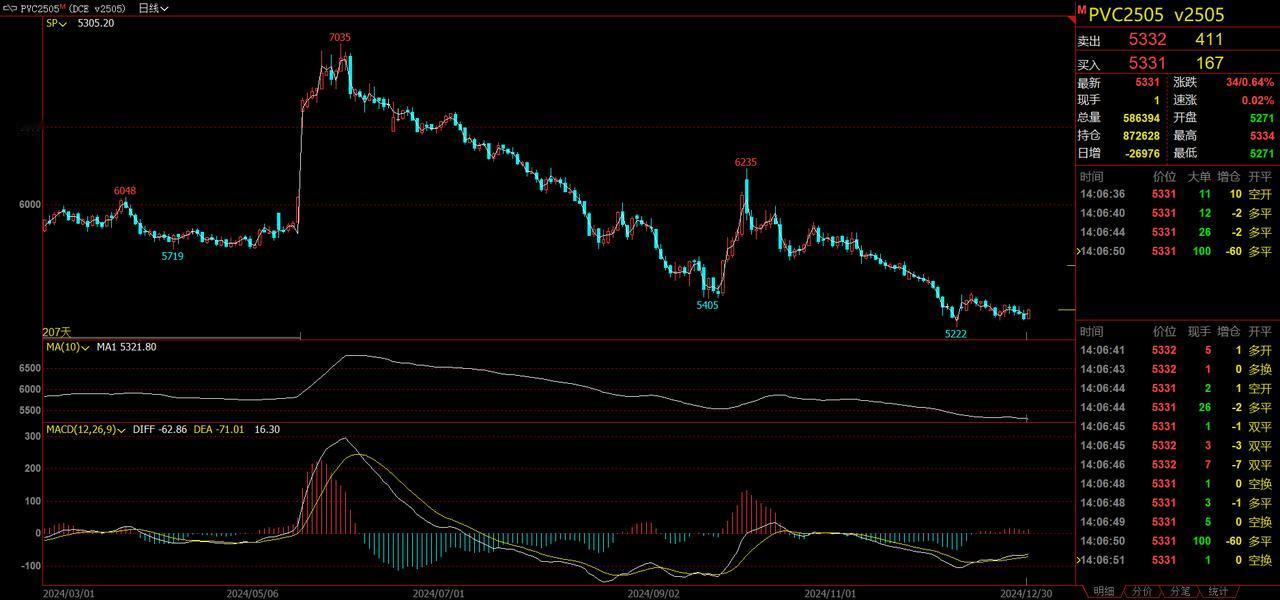Screen dimensions: 1280x600
Task: Click the DEA -71.01 readout
Action: point(220,429)
